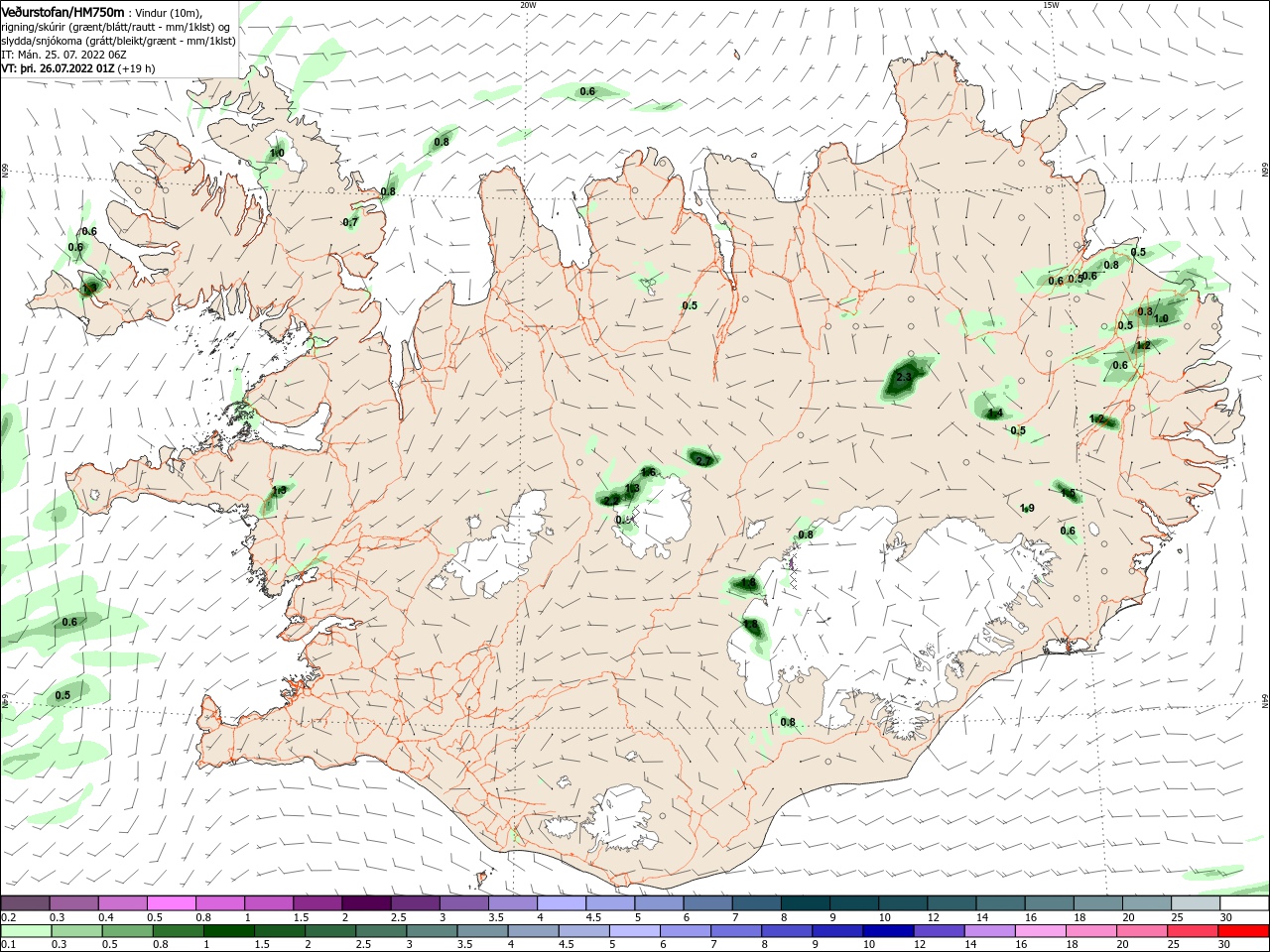Viewport: 1270px width, 952px height.
Task: Click 'Vindur (10m)' in the header caption
Action: pyautogui.click(x=170, y=13)
